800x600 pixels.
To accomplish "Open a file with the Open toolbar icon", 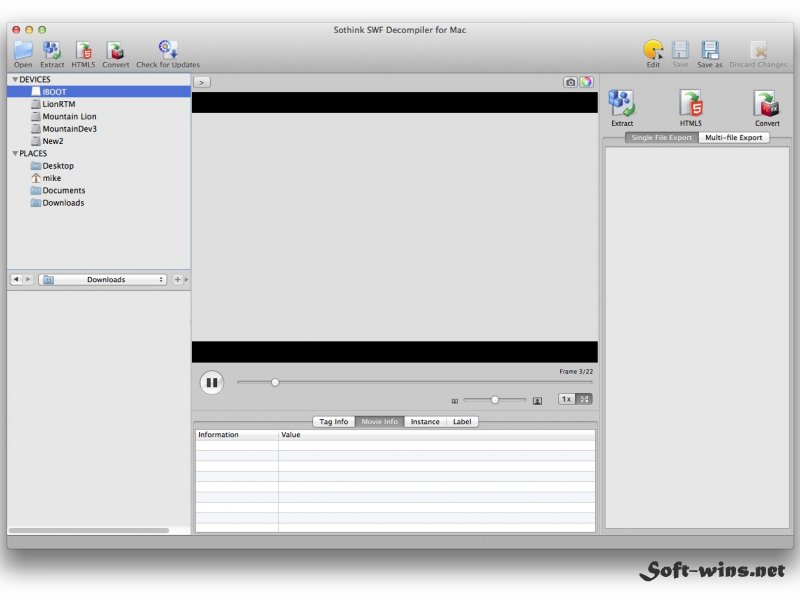I will coord(23,54).
